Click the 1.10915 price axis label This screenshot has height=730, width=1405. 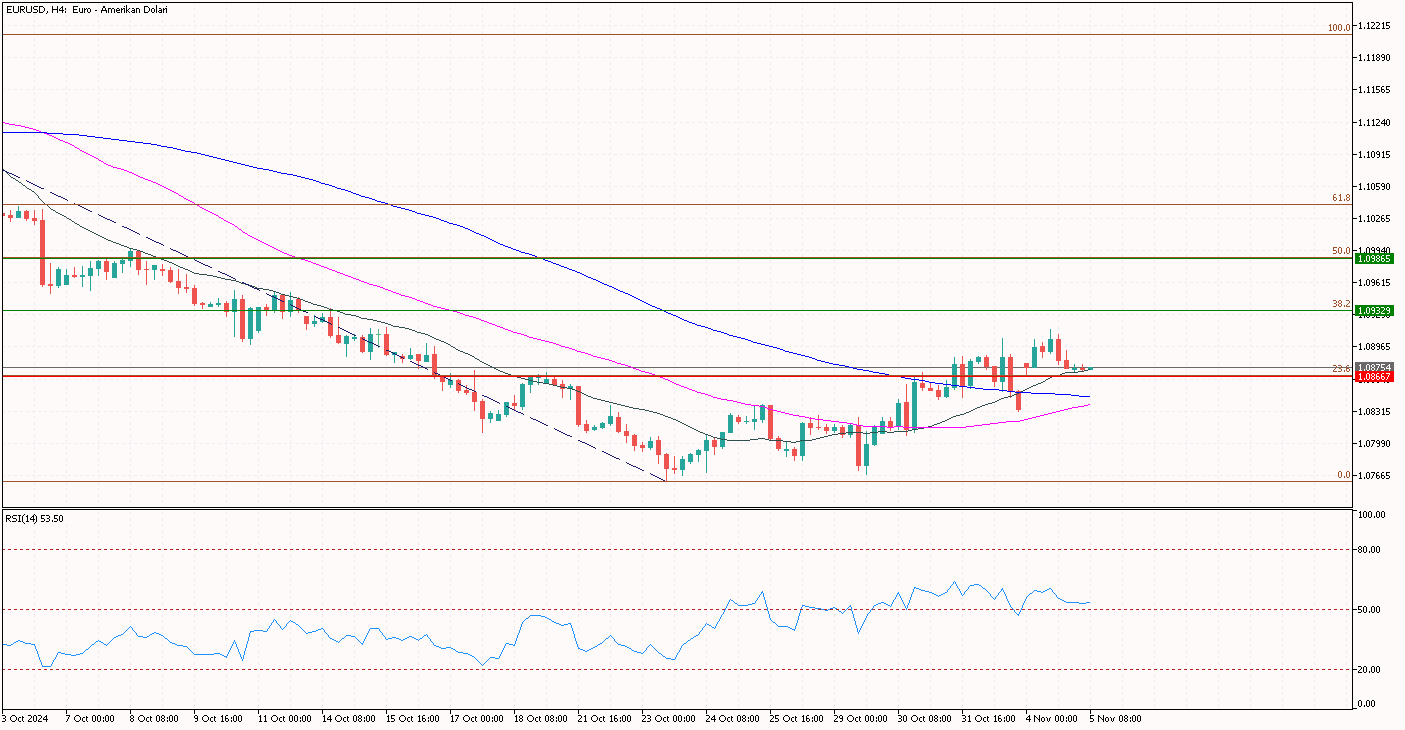tap(1376, 155)
